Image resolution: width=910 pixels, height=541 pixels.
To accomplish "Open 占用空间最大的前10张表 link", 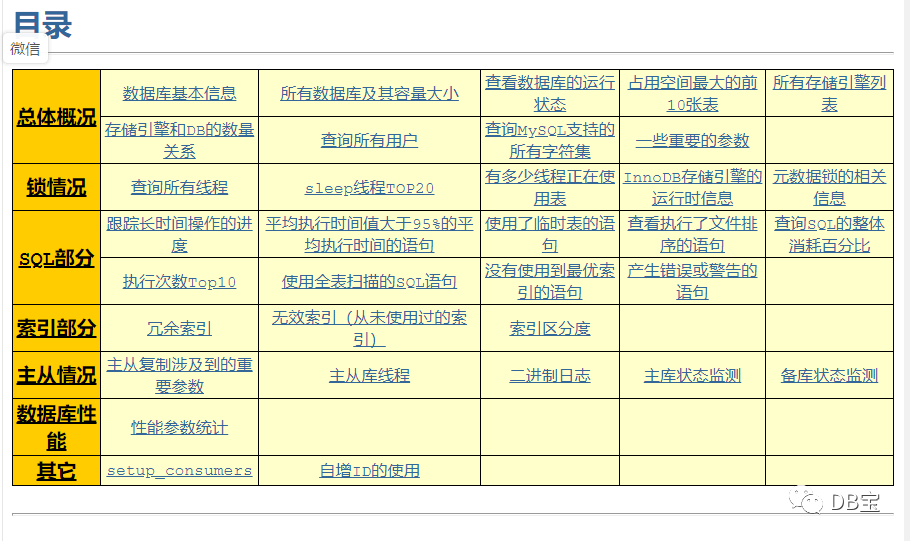I will 692,93.
